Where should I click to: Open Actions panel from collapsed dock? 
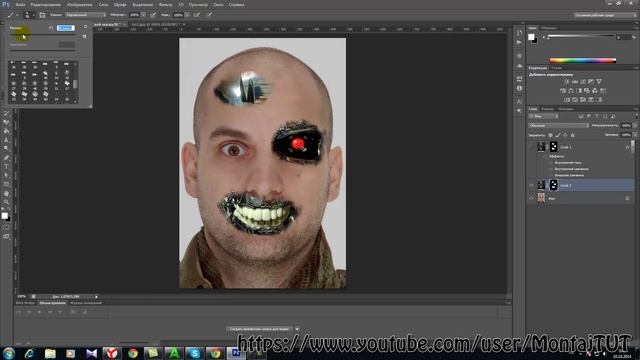click(x=519, y=42)
